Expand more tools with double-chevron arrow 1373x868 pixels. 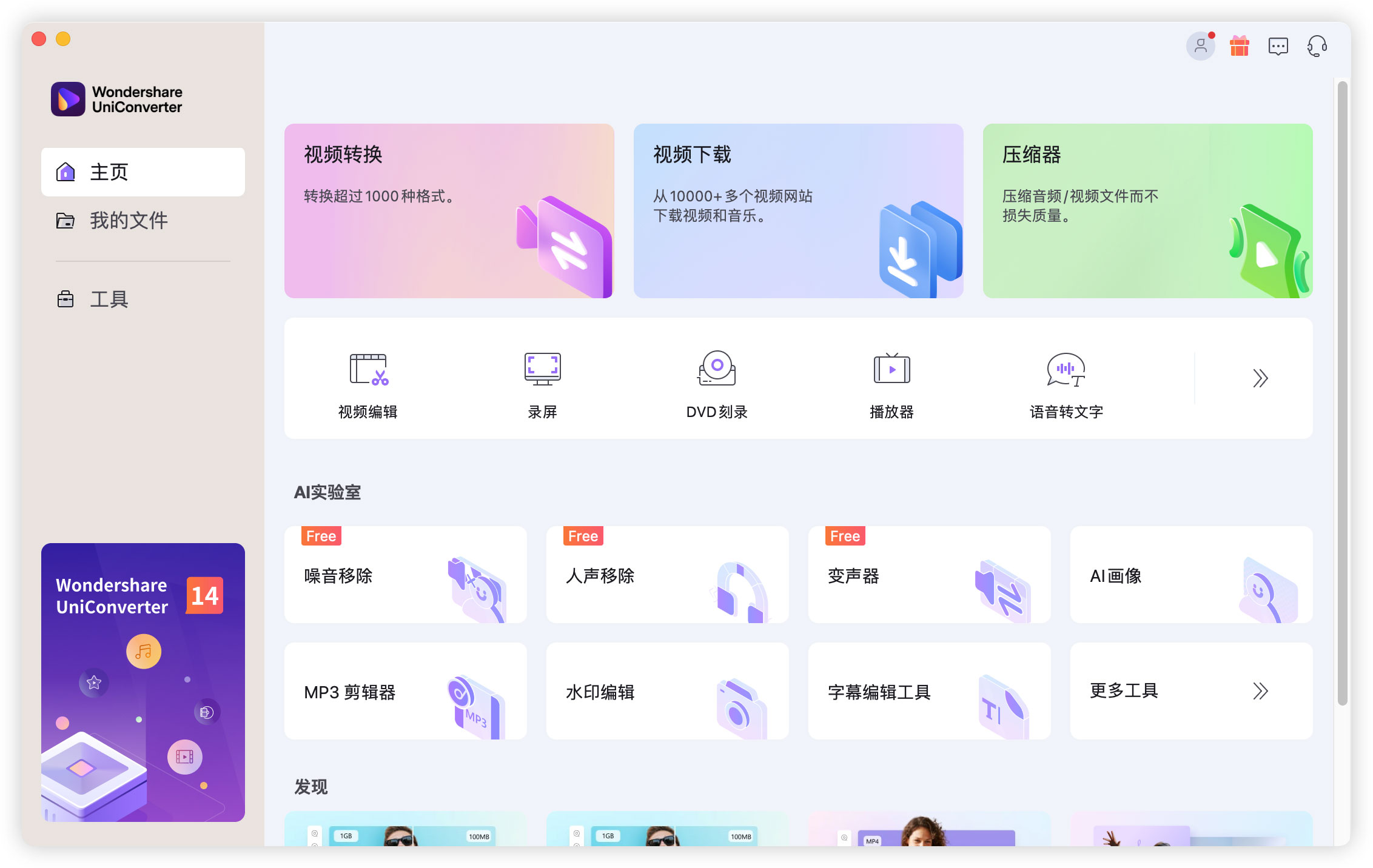pos(1260,378)
